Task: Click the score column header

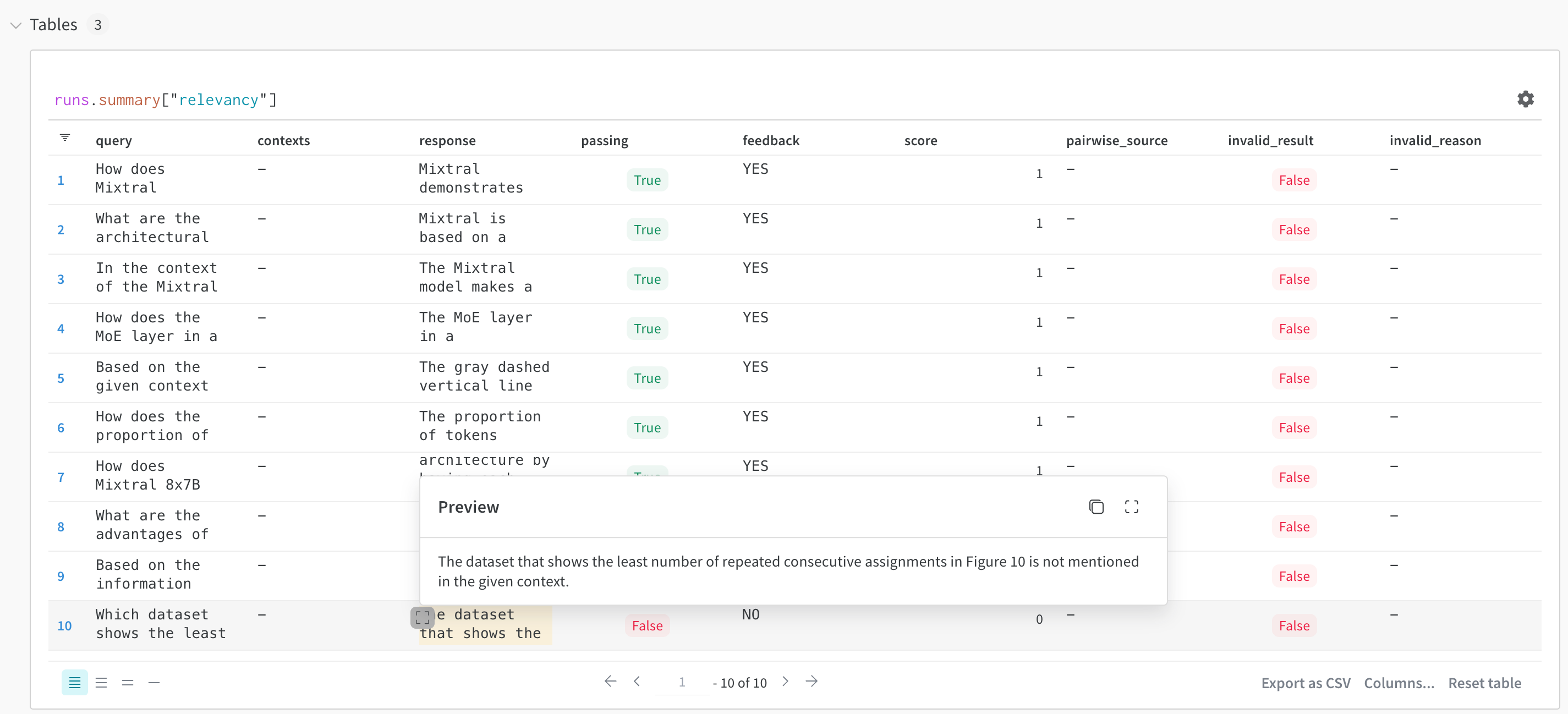Action: (x=920, y=141)
